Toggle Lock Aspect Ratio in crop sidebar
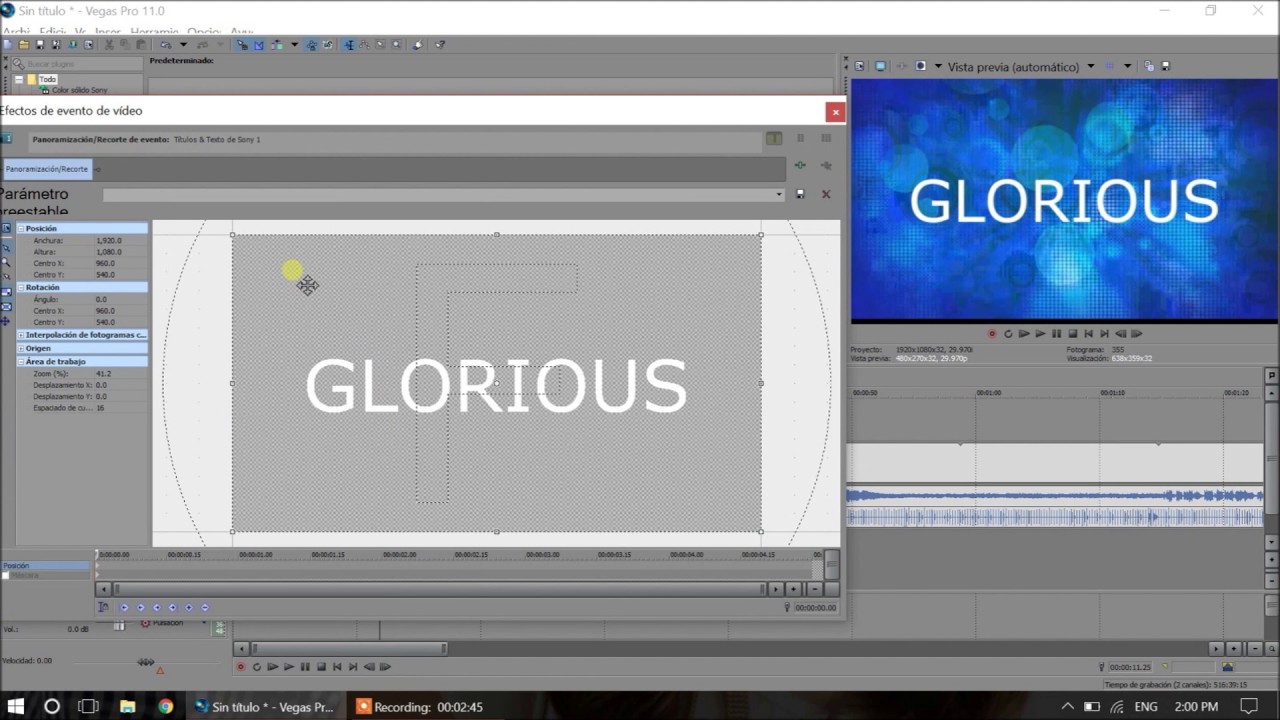Image resolution: width=1280 pixels, height=720 pixels. coord(6,292)
